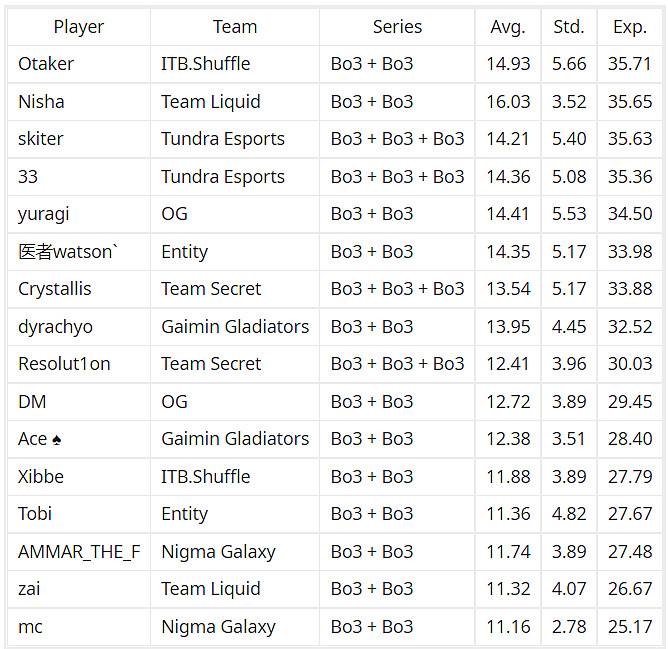Click the AMMAR_THE_F player name
668x649 pixels.
[79, 552]
